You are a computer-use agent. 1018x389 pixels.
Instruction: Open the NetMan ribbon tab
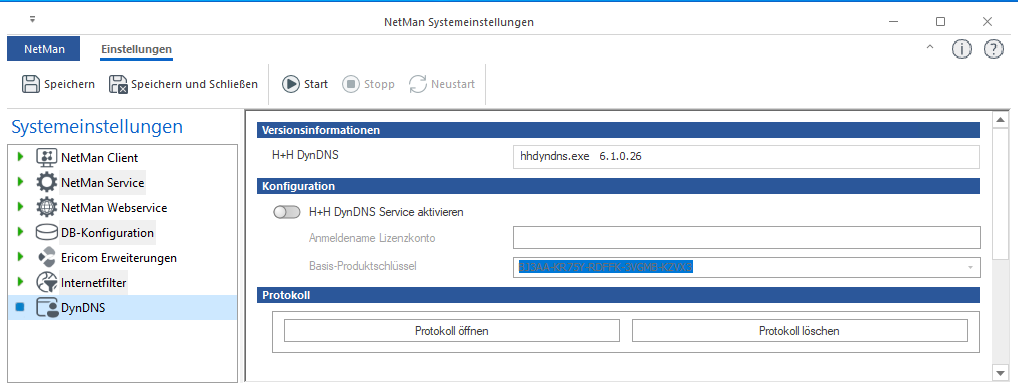(43, 49)
